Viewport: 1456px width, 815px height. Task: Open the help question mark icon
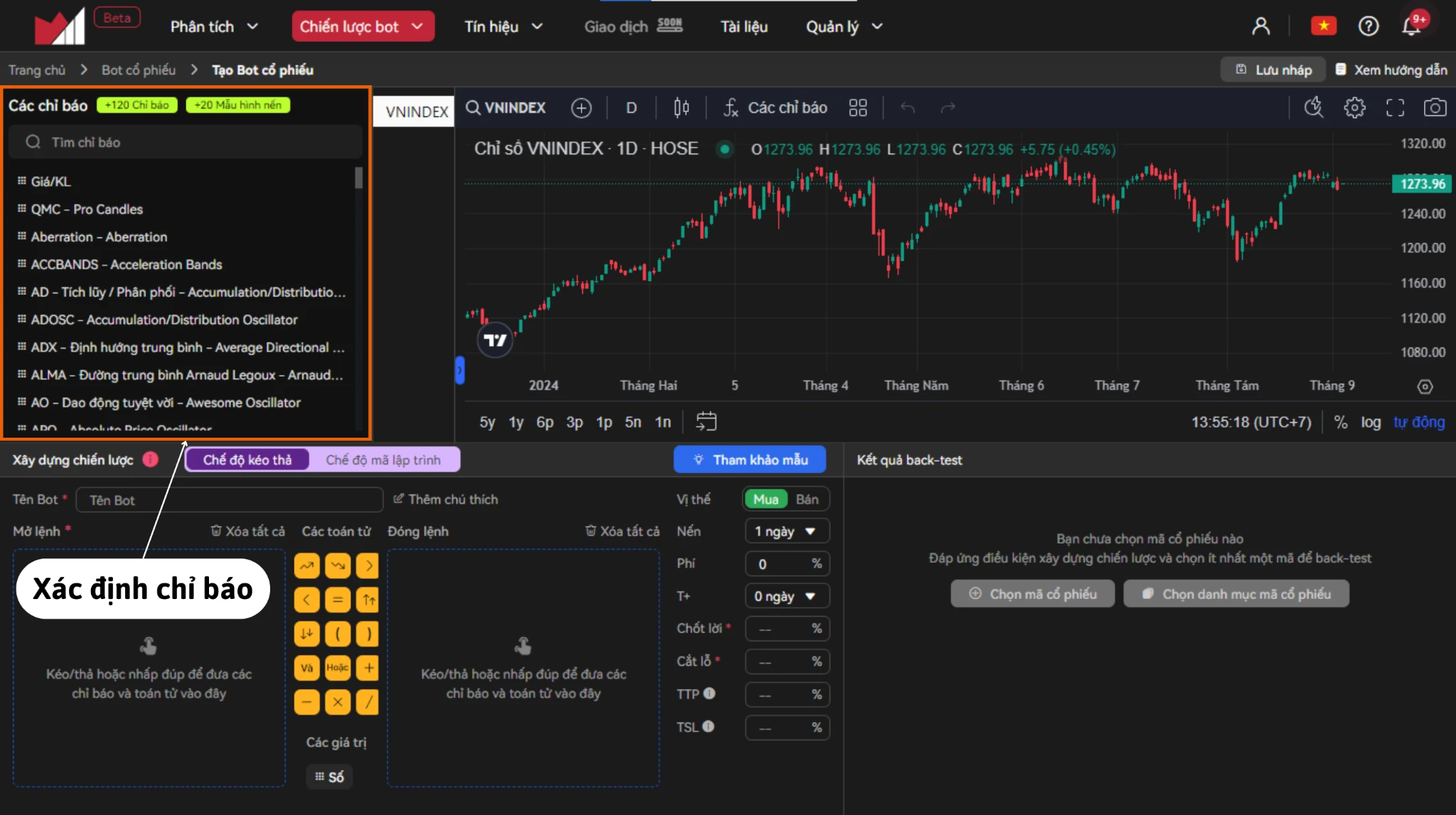tap(1368, 26)
